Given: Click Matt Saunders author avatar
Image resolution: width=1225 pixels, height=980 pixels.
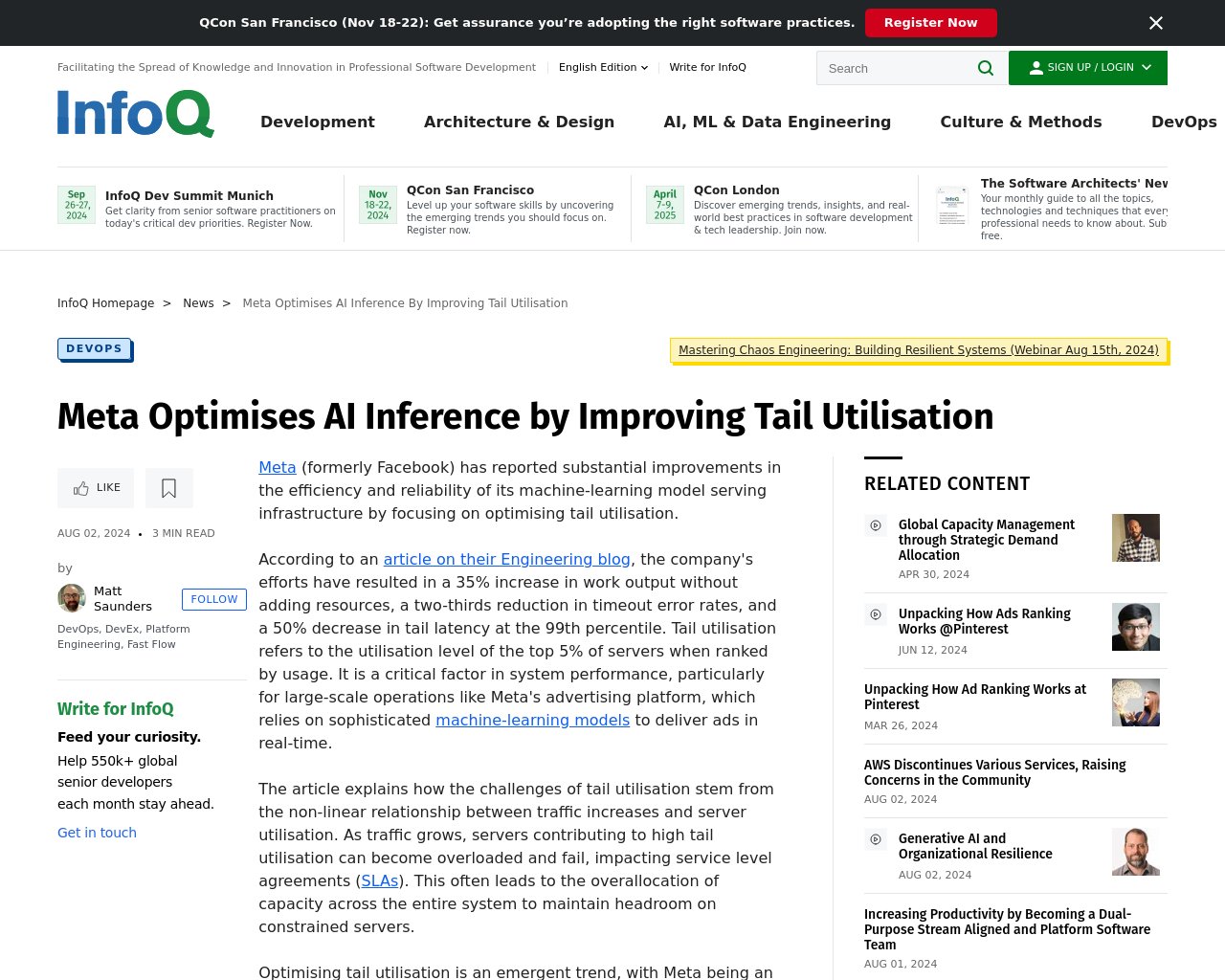Looking at the screenshot, I should pos(72,598).
